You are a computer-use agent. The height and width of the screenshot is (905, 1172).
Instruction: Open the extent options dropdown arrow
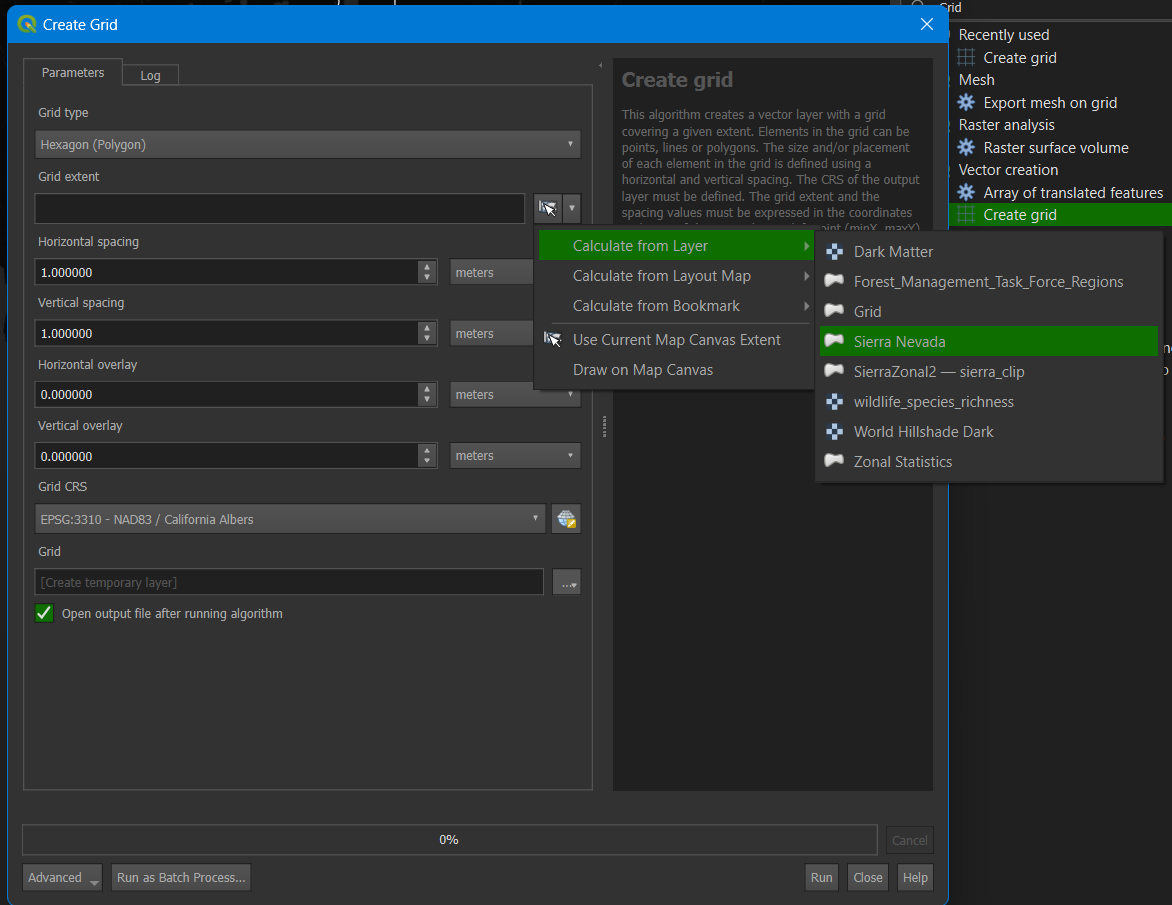571,208
